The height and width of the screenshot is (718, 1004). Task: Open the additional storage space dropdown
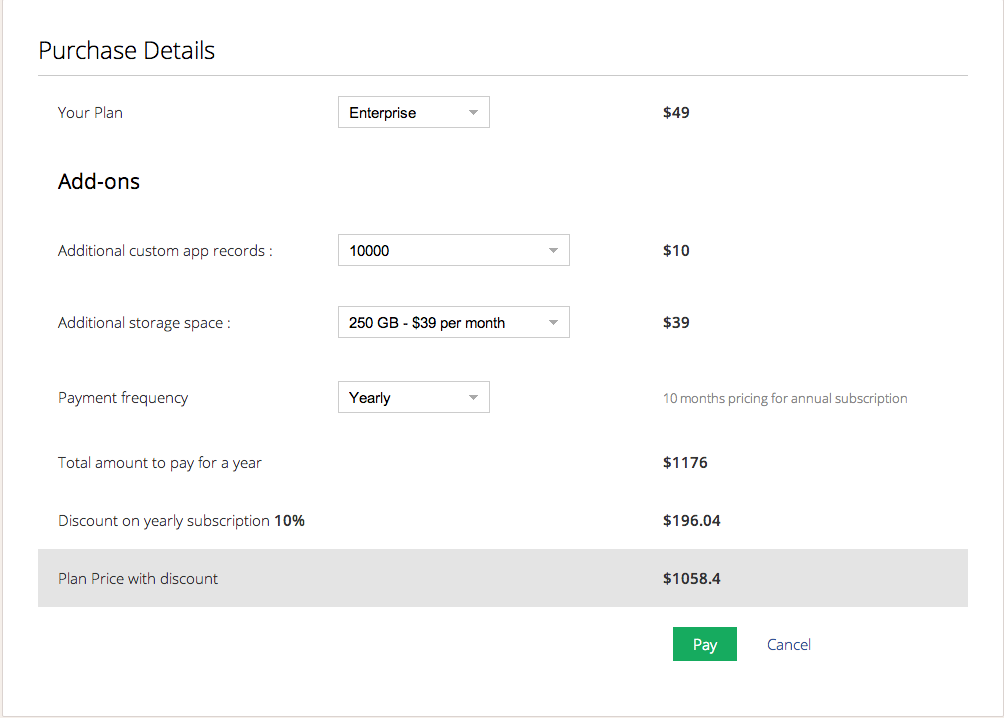[x=453, y=323]
